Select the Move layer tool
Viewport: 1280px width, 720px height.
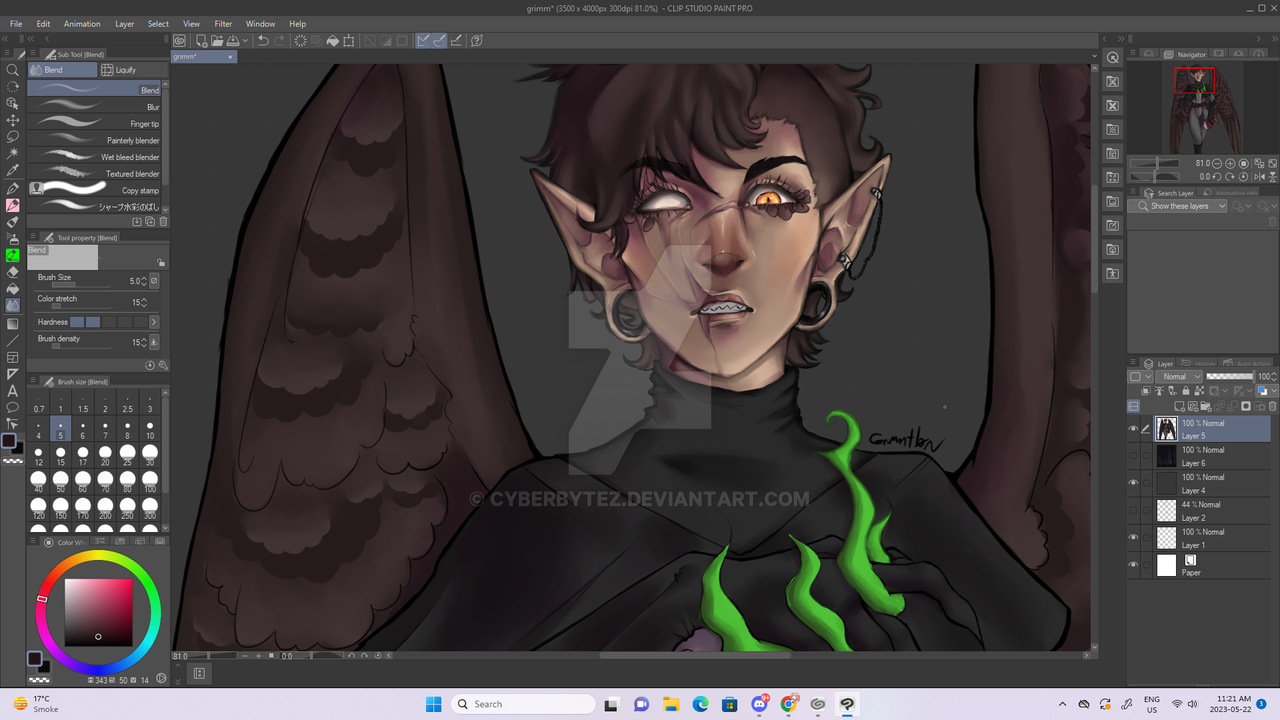[x=13, y=120]
